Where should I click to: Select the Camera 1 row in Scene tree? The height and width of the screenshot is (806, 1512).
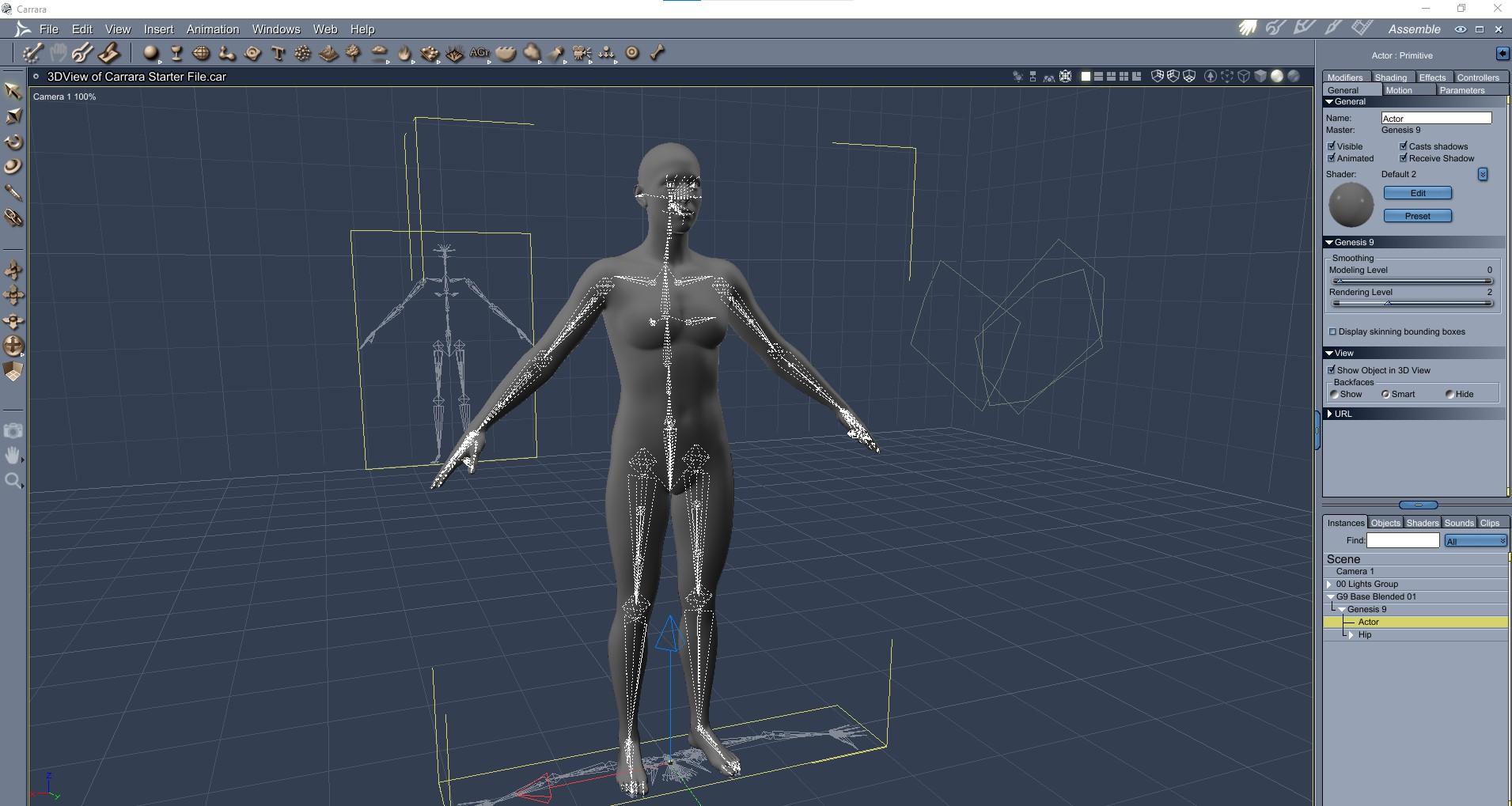click(x=1415, y=571)
